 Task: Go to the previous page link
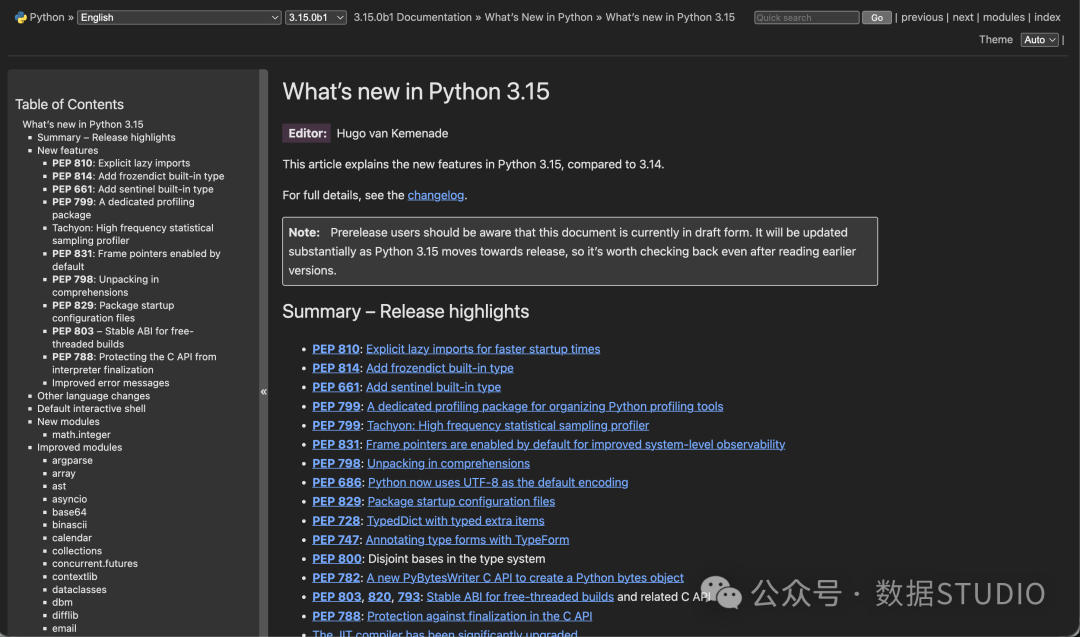tap(922, 17)
